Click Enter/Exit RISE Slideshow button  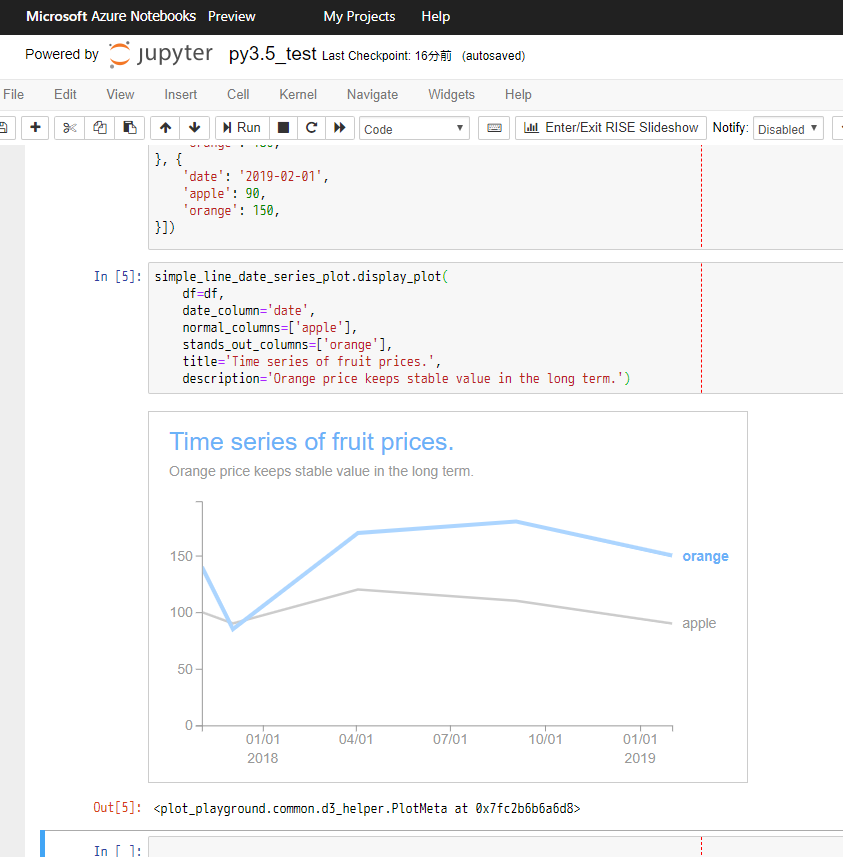click(610, 128)
